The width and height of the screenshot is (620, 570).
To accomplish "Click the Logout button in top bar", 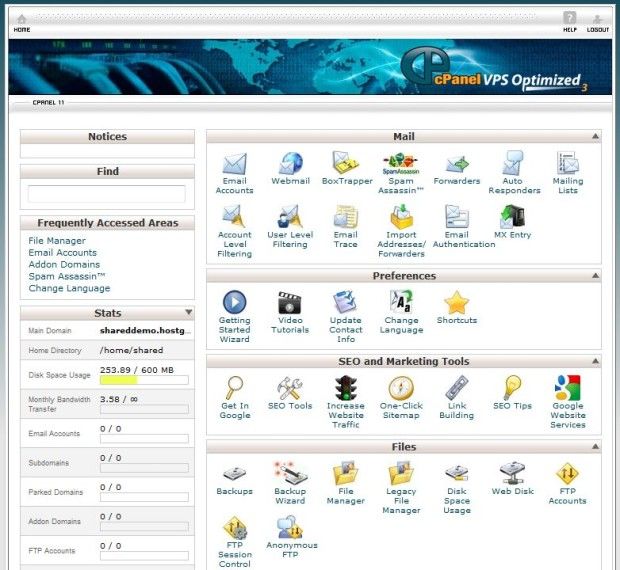I will (597, 21).
